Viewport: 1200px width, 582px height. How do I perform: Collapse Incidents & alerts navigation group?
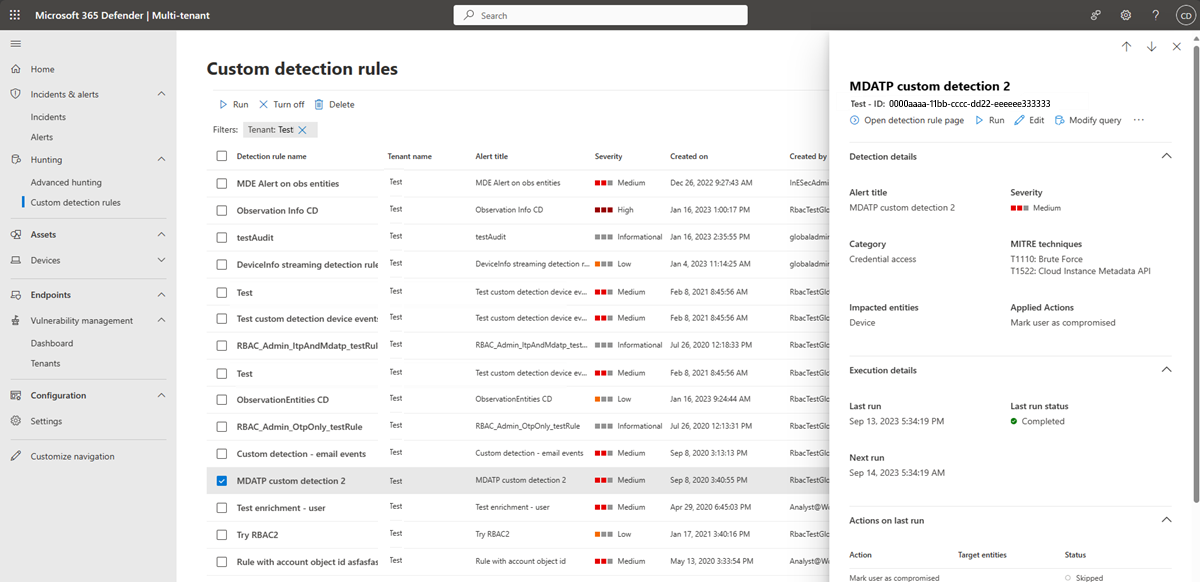tap(162, 94)
